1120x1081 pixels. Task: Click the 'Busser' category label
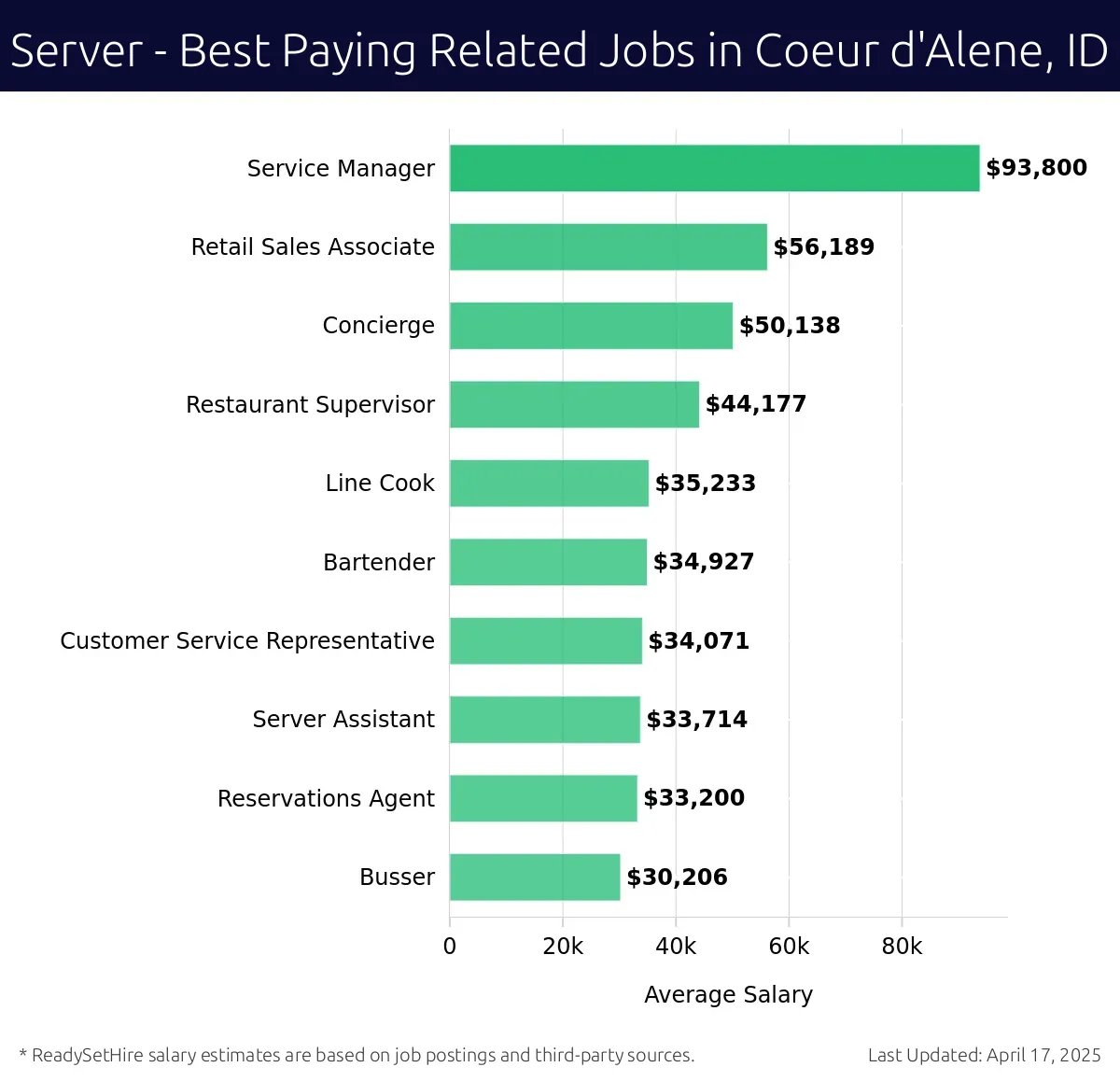(398, 877)
